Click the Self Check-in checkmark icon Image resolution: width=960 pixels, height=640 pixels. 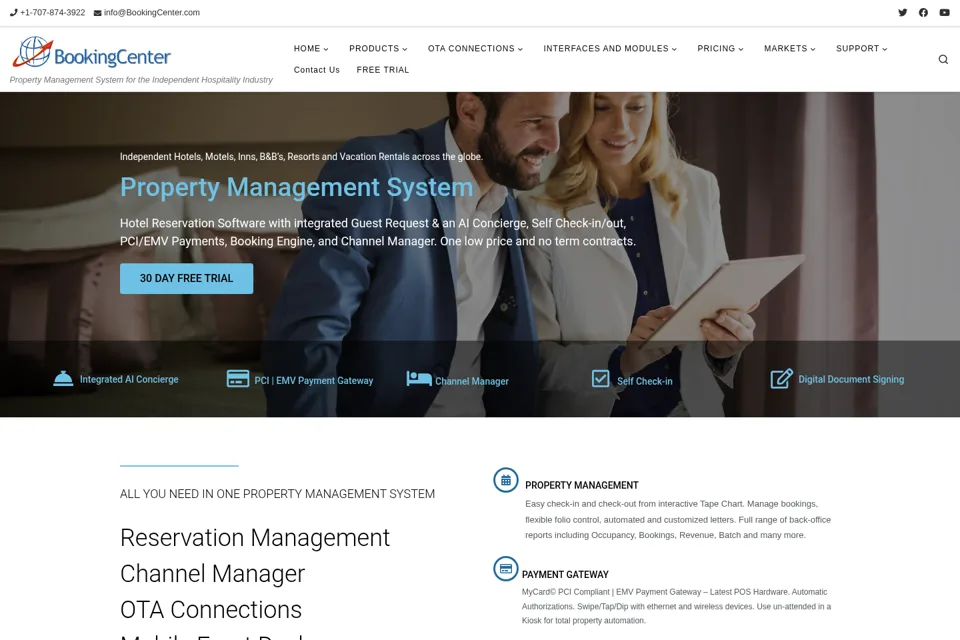[601, 379]
